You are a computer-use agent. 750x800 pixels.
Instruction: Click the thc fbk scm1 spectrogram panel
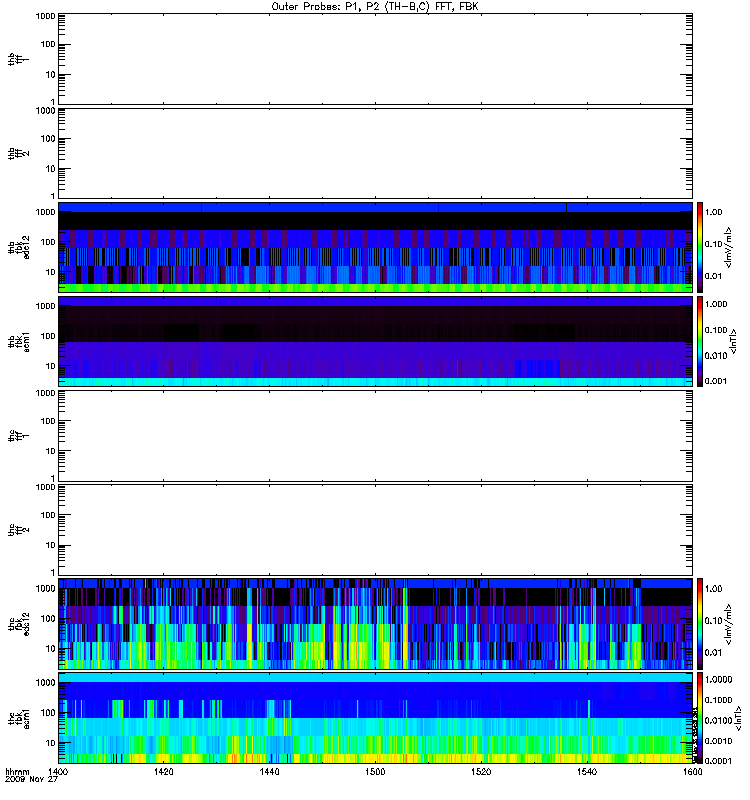coord(375,718)
